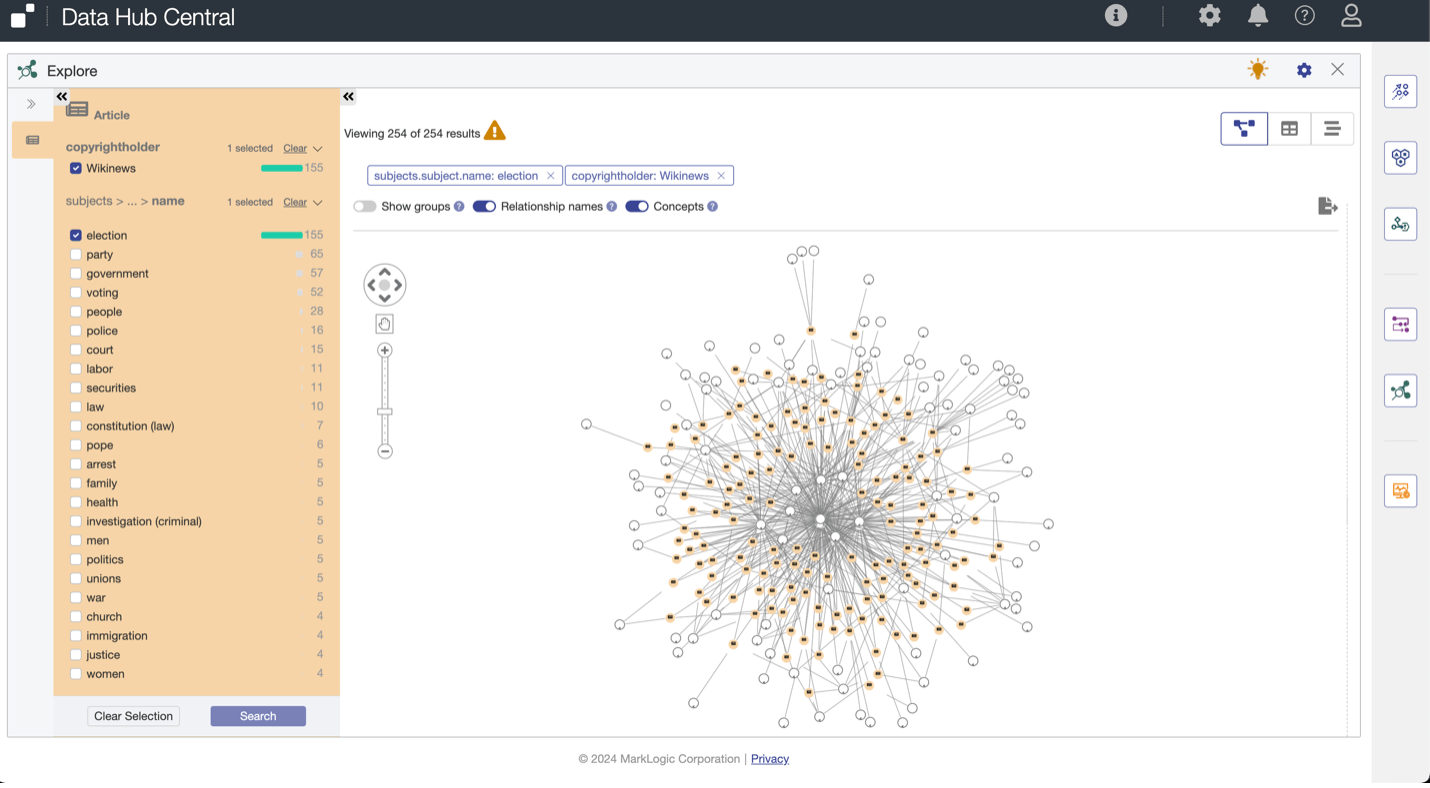
Task: Click the notifications bell icon
Action: tap(1258, 16)
